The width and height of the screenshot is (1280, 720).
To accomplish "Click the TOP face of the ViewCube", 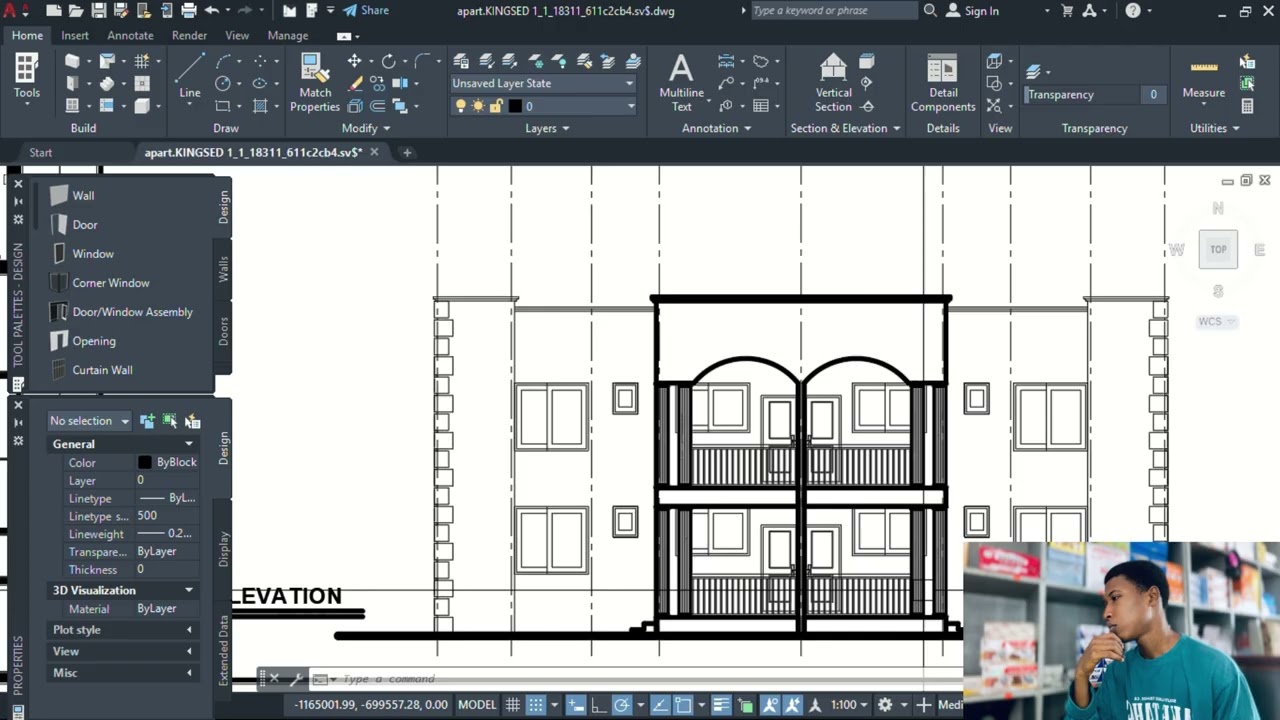I will click(x=1218, y=250).
